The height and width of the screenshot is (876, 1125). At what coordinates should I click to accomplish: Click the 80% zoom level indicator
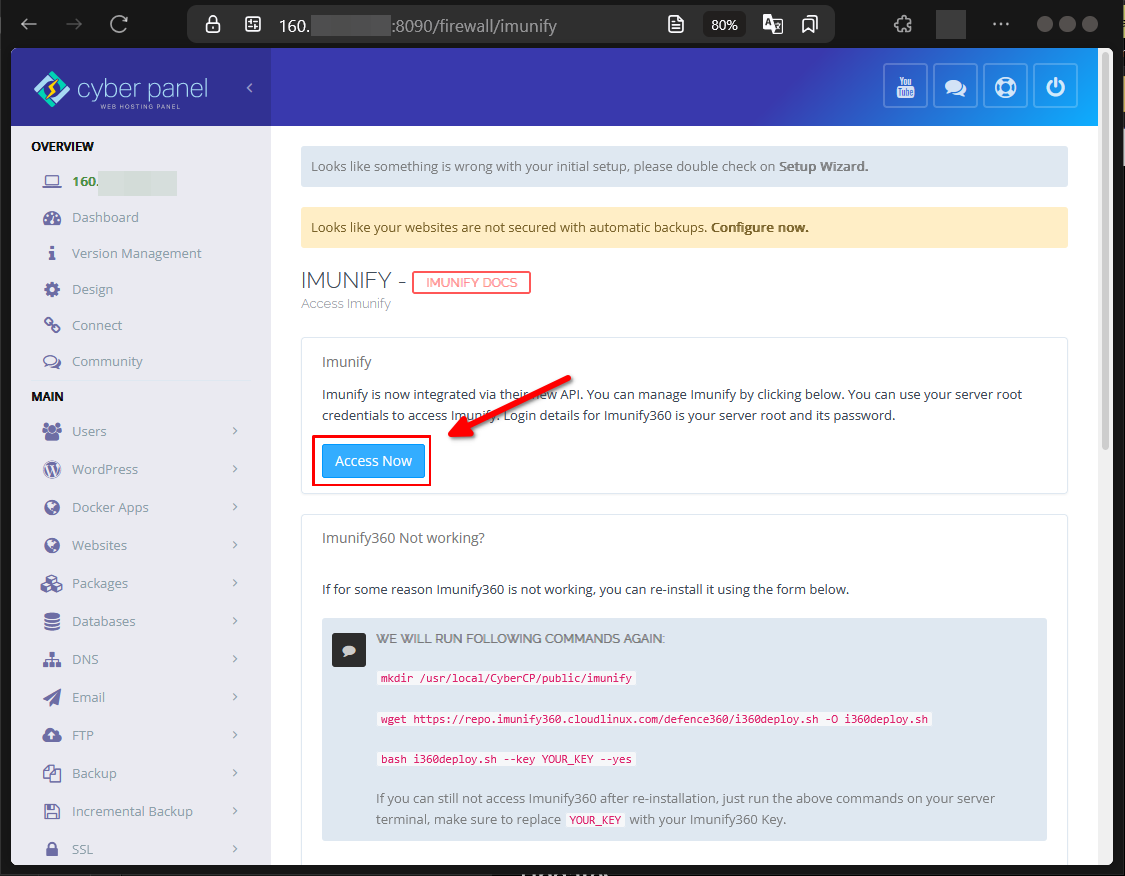tap(723, 25)
